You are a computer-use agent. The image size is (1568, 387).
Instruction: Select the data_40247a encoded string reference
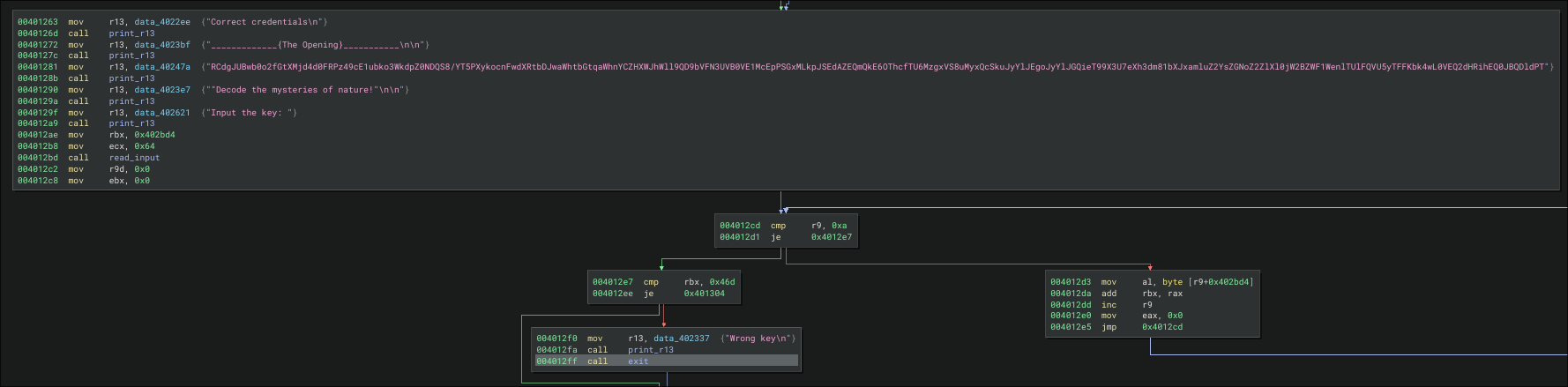(161, 67)
